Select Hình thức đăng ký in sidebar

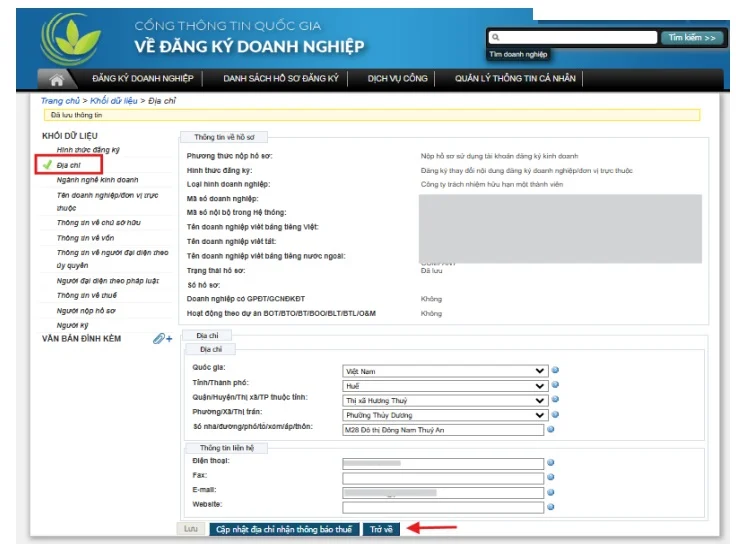point(88,150)
